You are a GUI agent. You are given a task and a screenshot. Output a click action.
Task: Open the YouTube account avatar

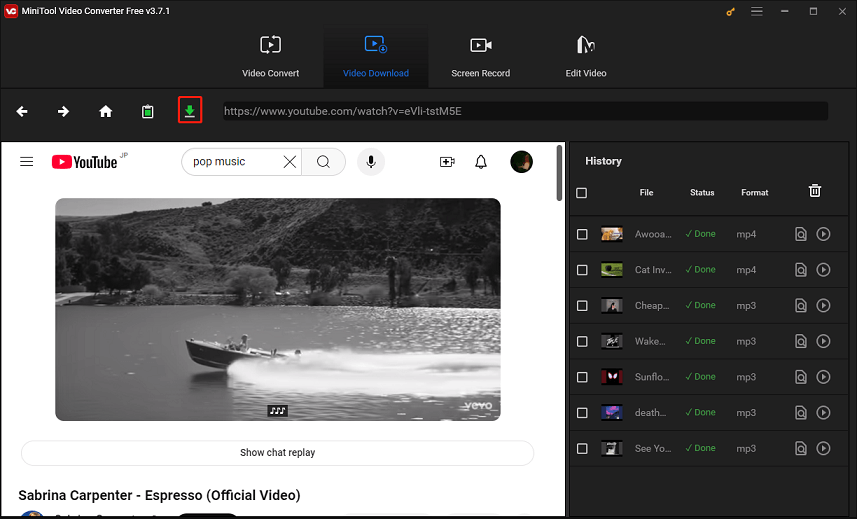(x=521, y=162)
